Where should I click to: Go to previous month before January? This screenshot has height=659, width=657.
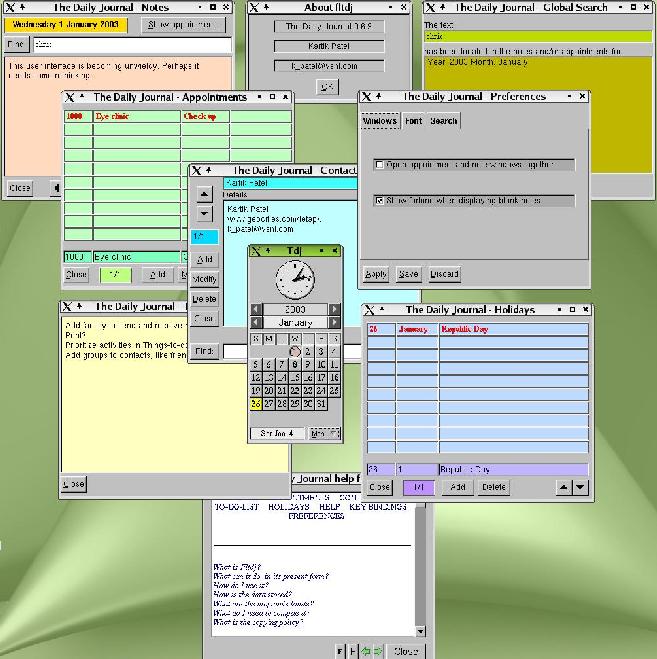pos(256,323)
